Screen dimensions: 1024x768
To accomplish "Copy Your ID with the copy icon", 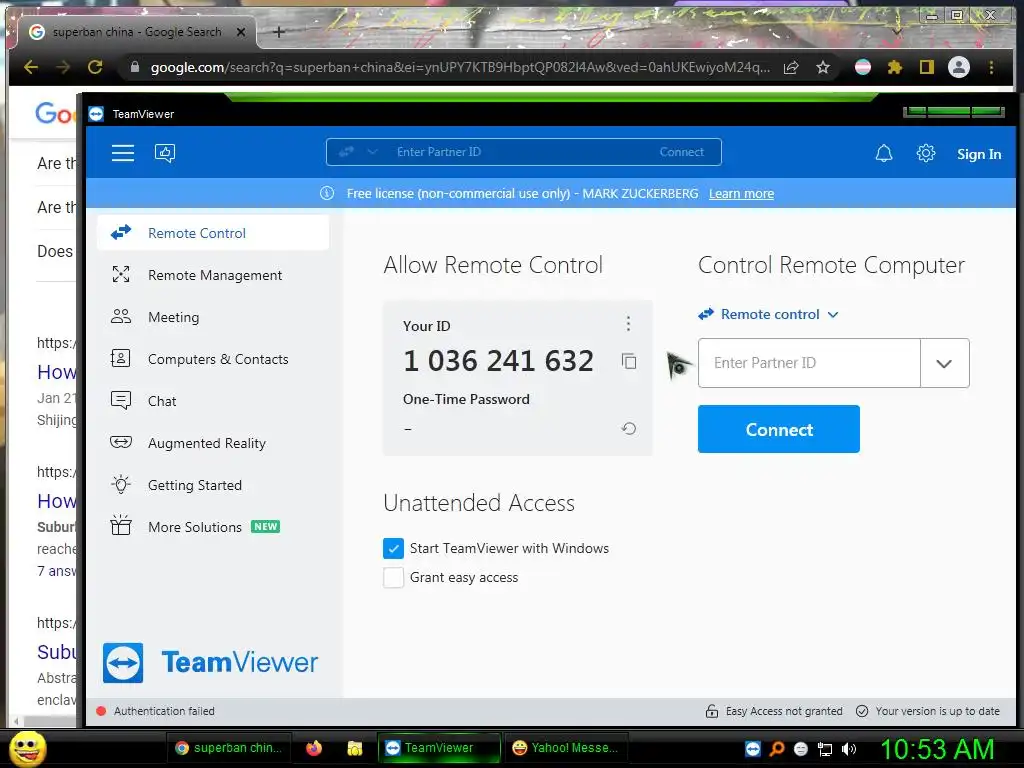I will (x=629, y=361).
